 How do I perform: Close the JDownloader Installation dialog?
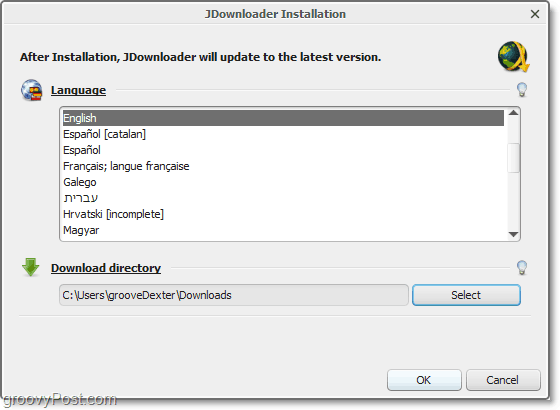tap(535, 14)
